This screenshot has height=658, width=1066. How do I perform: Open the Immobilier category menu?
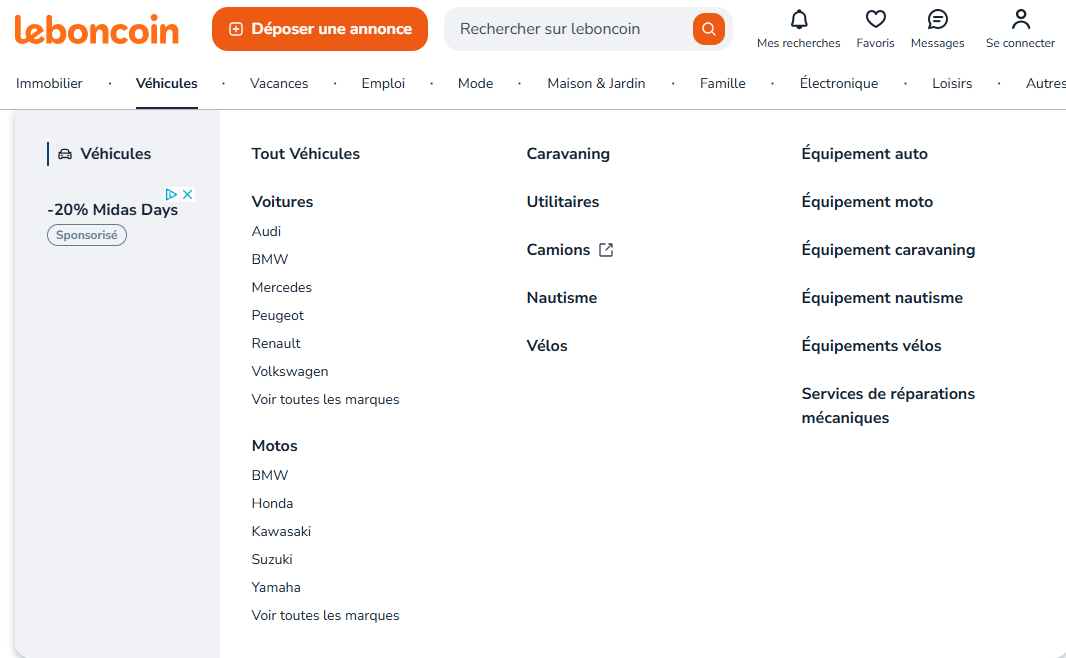49,83
